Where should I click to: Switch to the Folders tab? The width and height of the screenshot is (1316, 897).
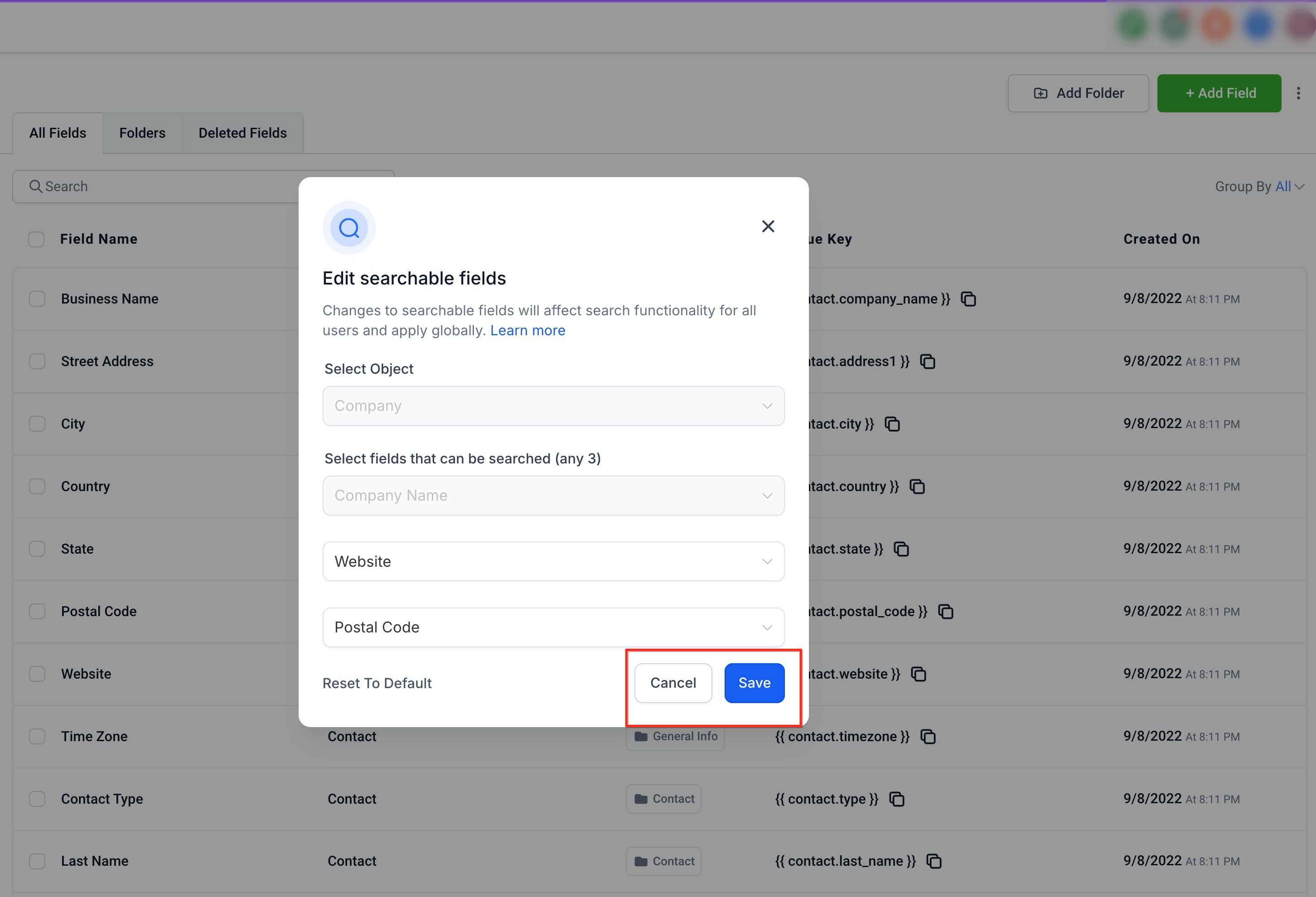pyautogui.click(x=142, y=133)
